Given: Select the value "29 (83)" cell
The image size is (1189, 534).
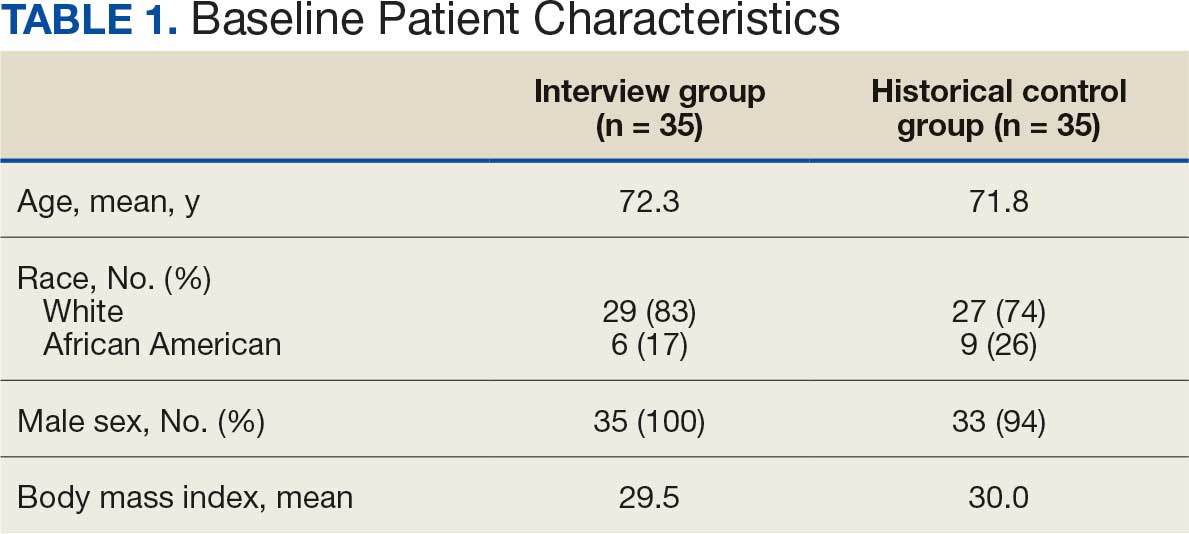Looking at the screenshot, I should [649, 311].
